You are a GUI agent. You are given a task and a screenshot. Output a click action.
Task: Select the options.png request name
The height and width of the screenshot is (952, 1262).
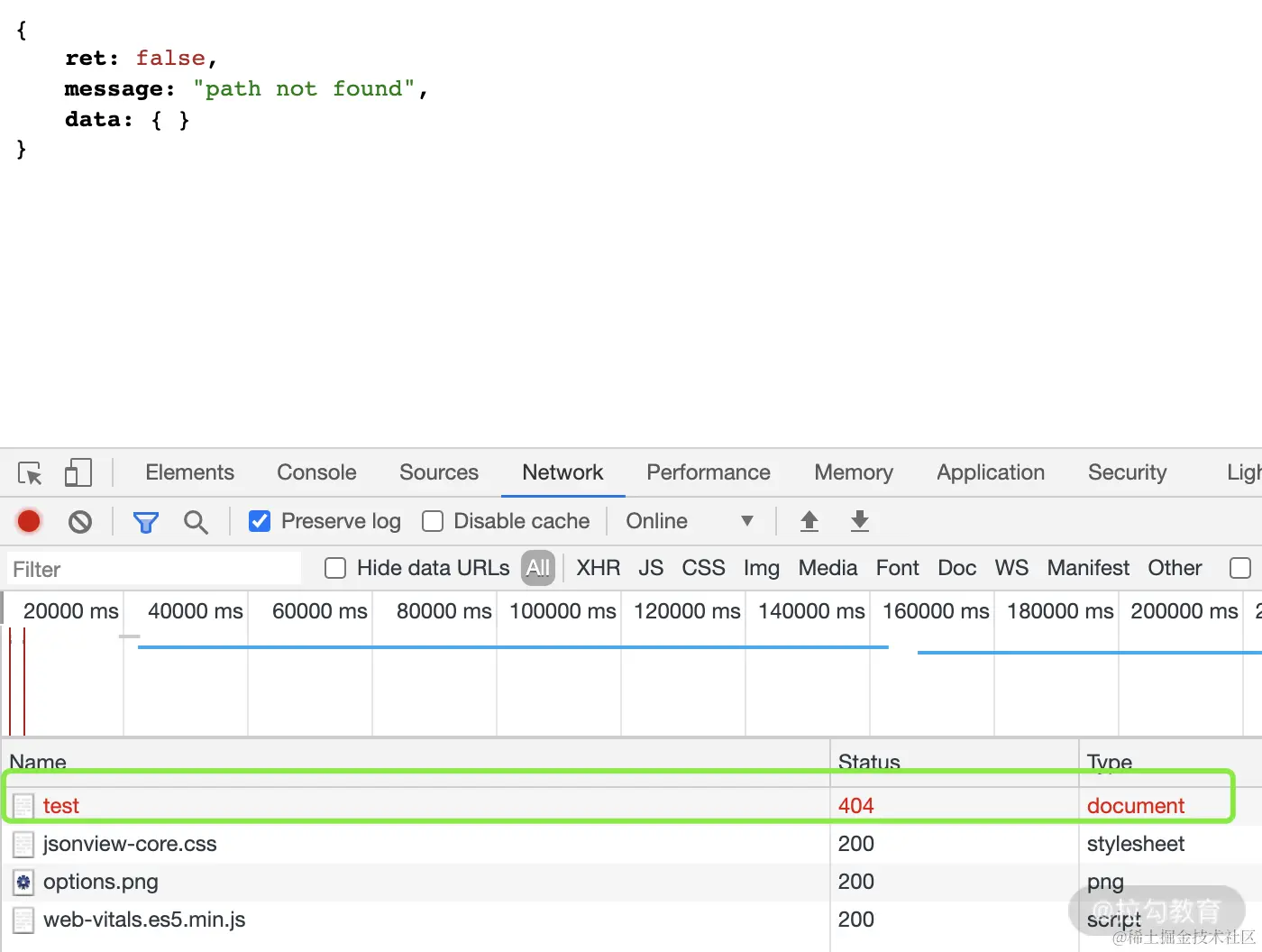101,882
